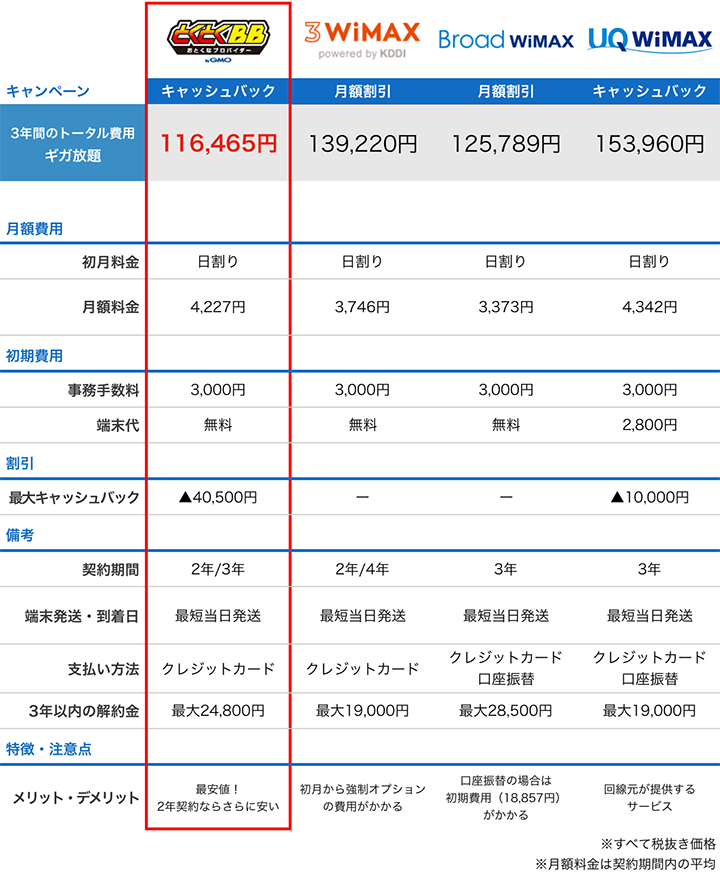Click the 月額費用 section heading
This screenshot has height=874, width=720.
35,229
